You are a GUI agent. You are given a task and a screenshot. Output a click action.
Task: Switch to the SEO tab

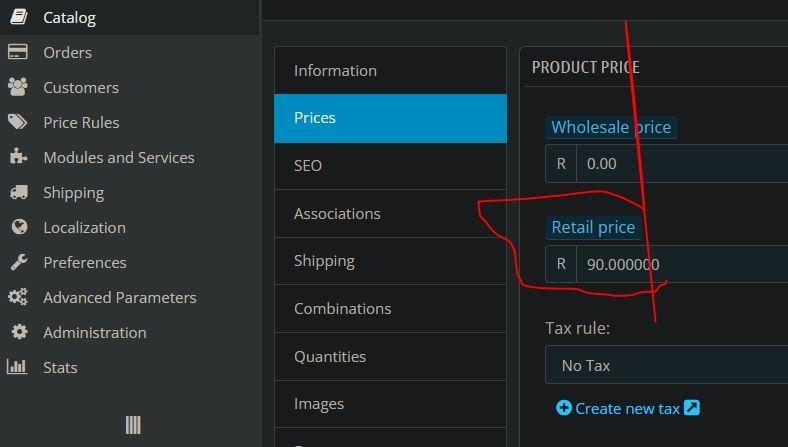pos(390,166)
